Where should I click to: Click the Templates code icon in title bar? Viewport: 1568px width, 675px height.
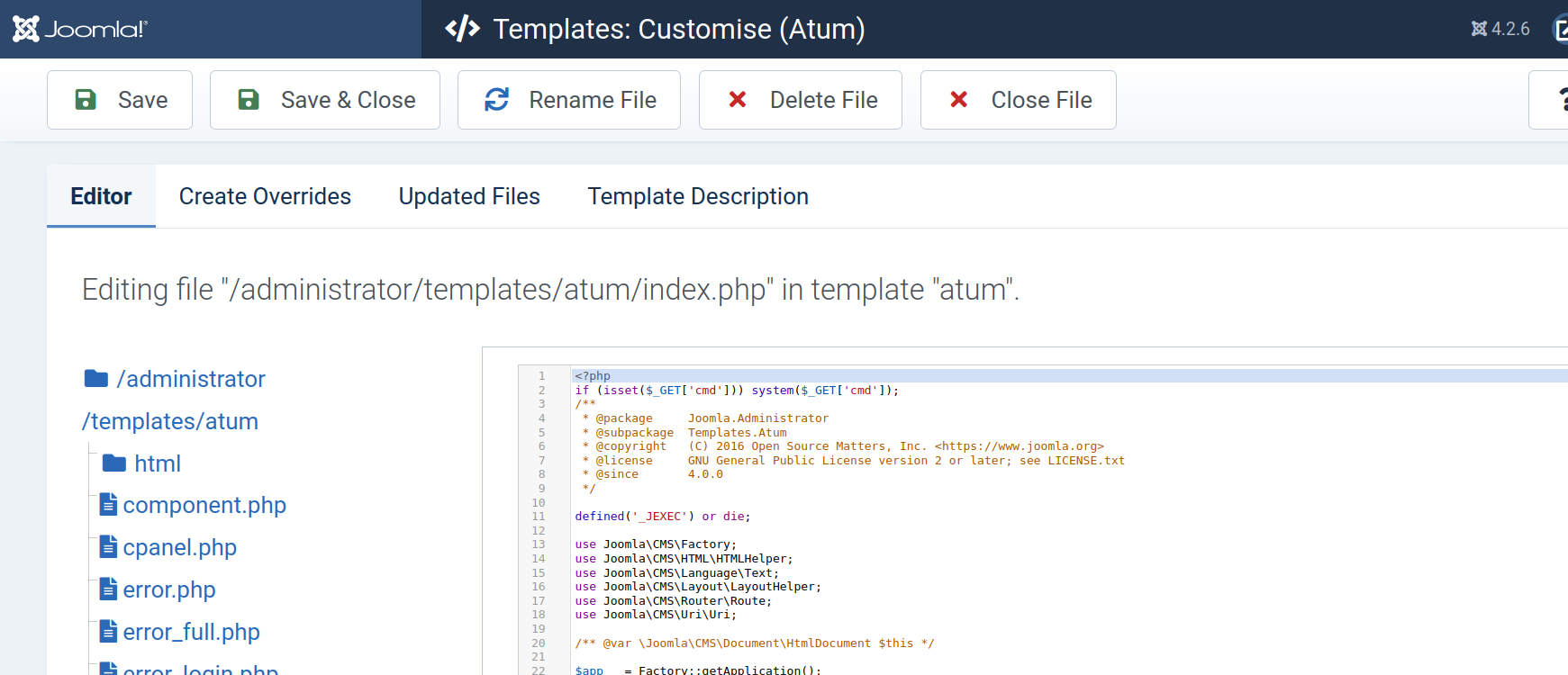462,29
